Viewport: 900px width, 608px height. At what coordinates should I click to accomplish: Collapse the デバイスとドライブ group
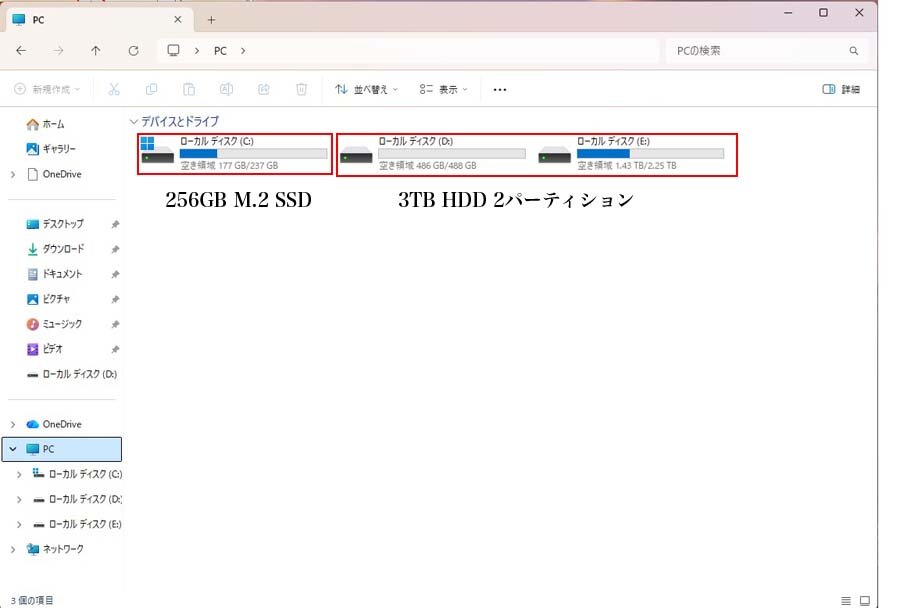[134, 122]
